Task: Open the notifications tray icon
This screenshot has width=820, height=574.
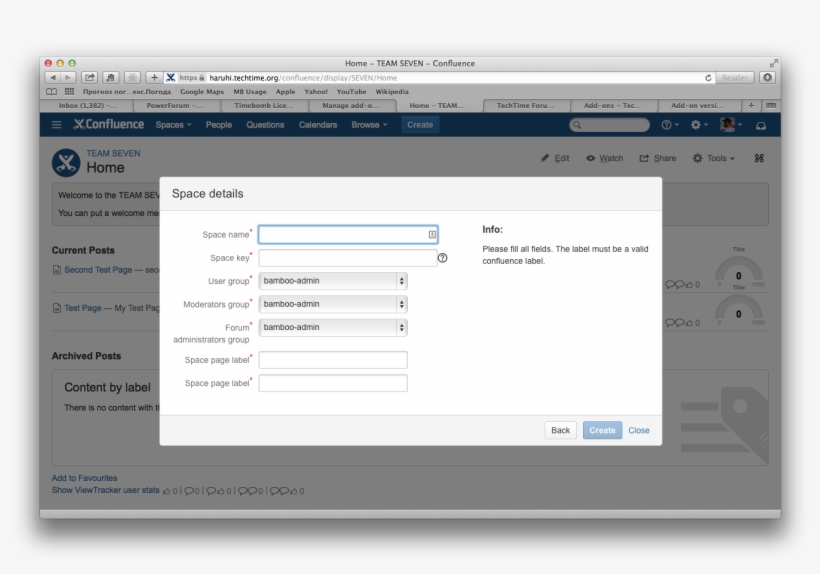Action: 761,125
